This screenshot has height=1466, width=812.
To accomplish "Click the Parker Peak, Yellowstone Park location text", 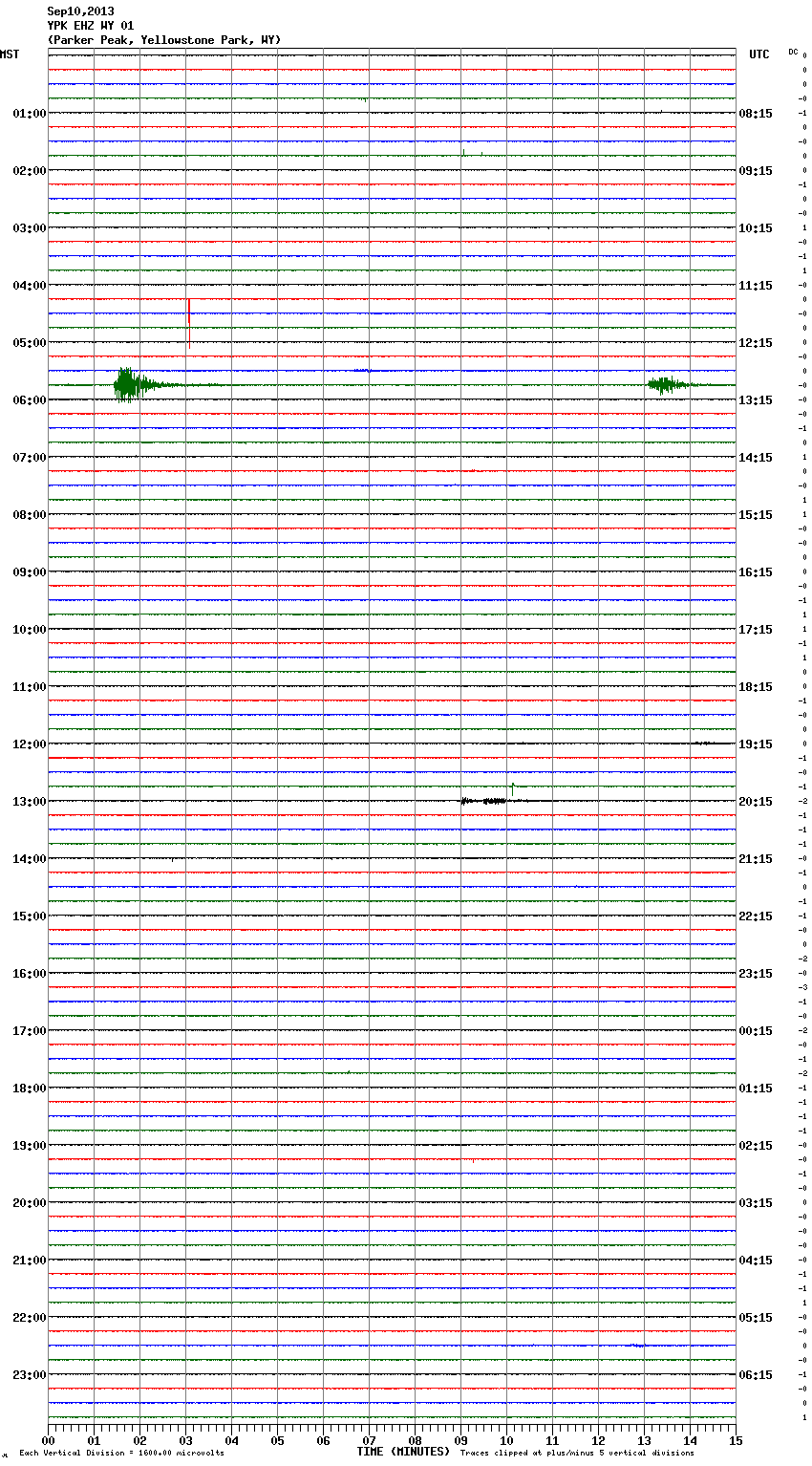I will click(x=164, y=40).
